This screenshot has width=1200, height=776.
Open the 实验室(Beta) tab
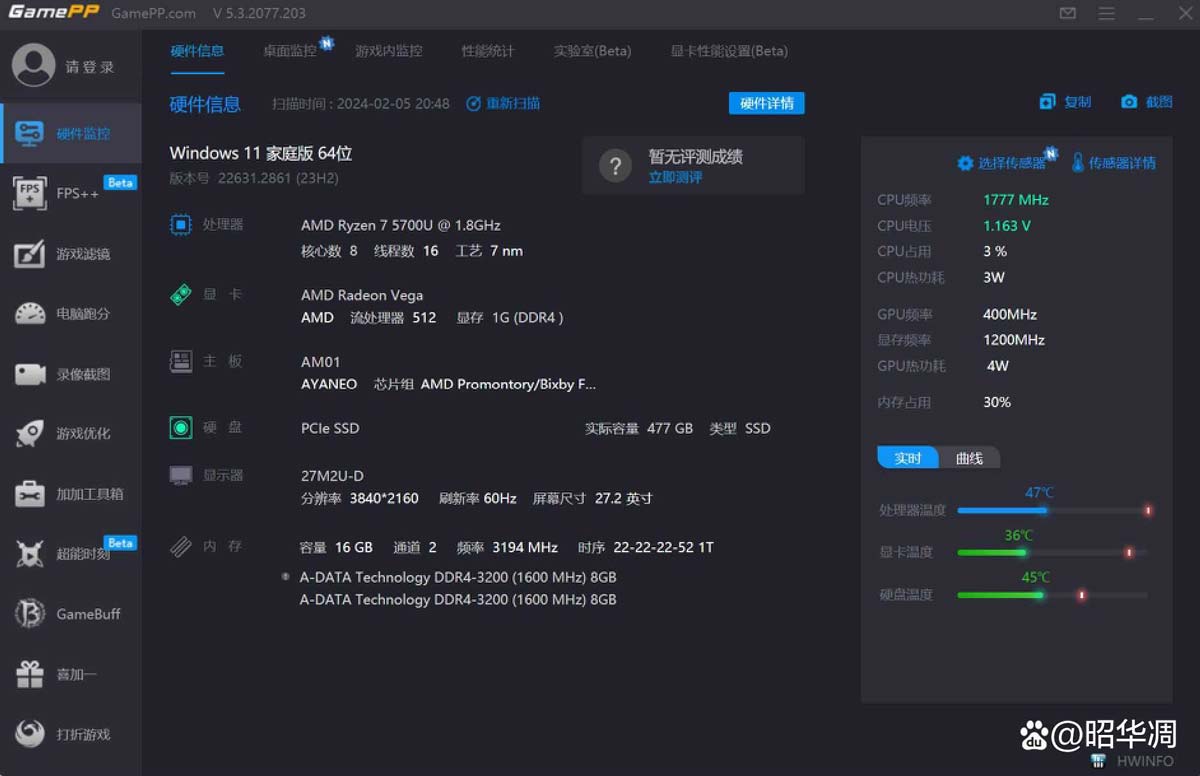(592, 50)
